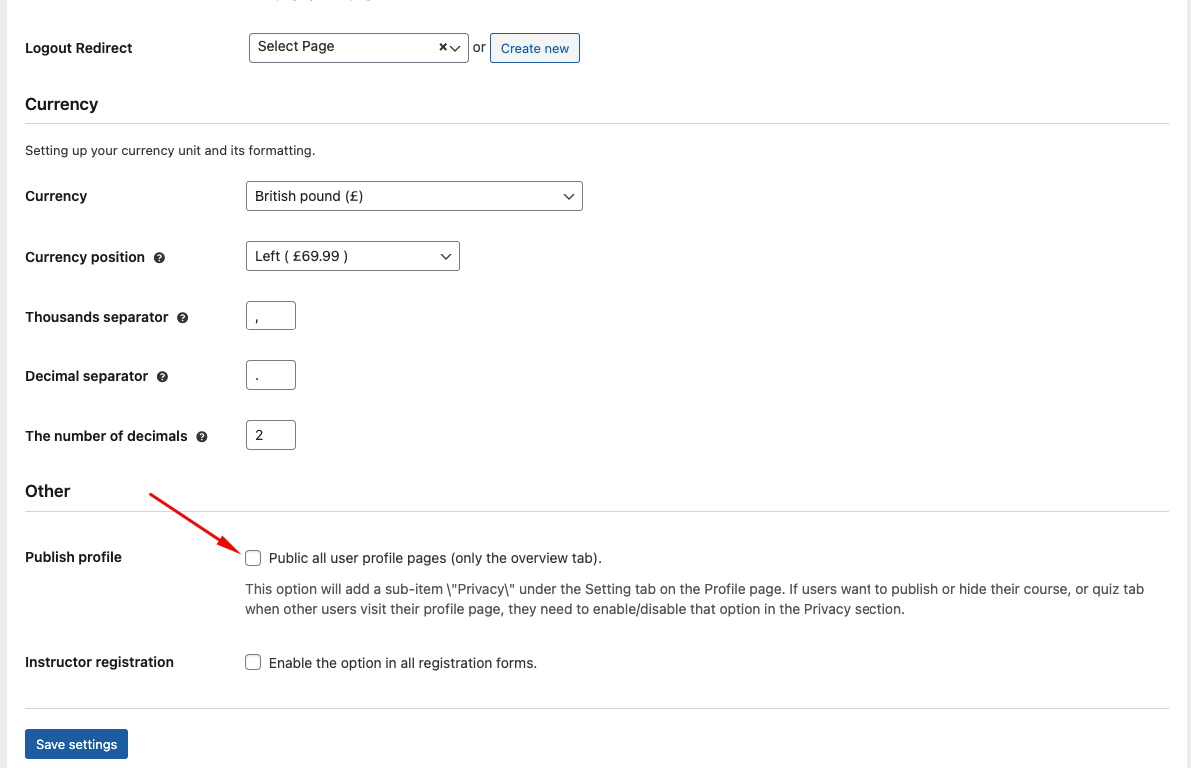Click the Publish profile row label

tap(74, 557)
